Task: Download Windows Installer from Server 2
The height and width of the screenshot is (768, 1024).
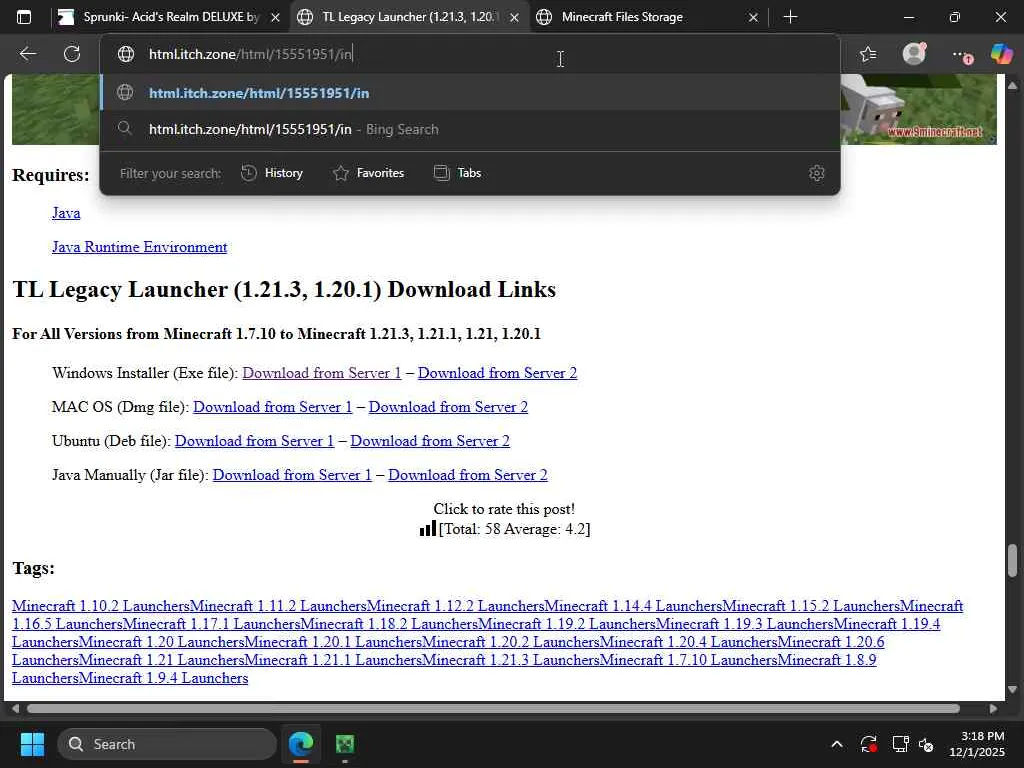Action: pyautogui.click(x=498, y=373)
